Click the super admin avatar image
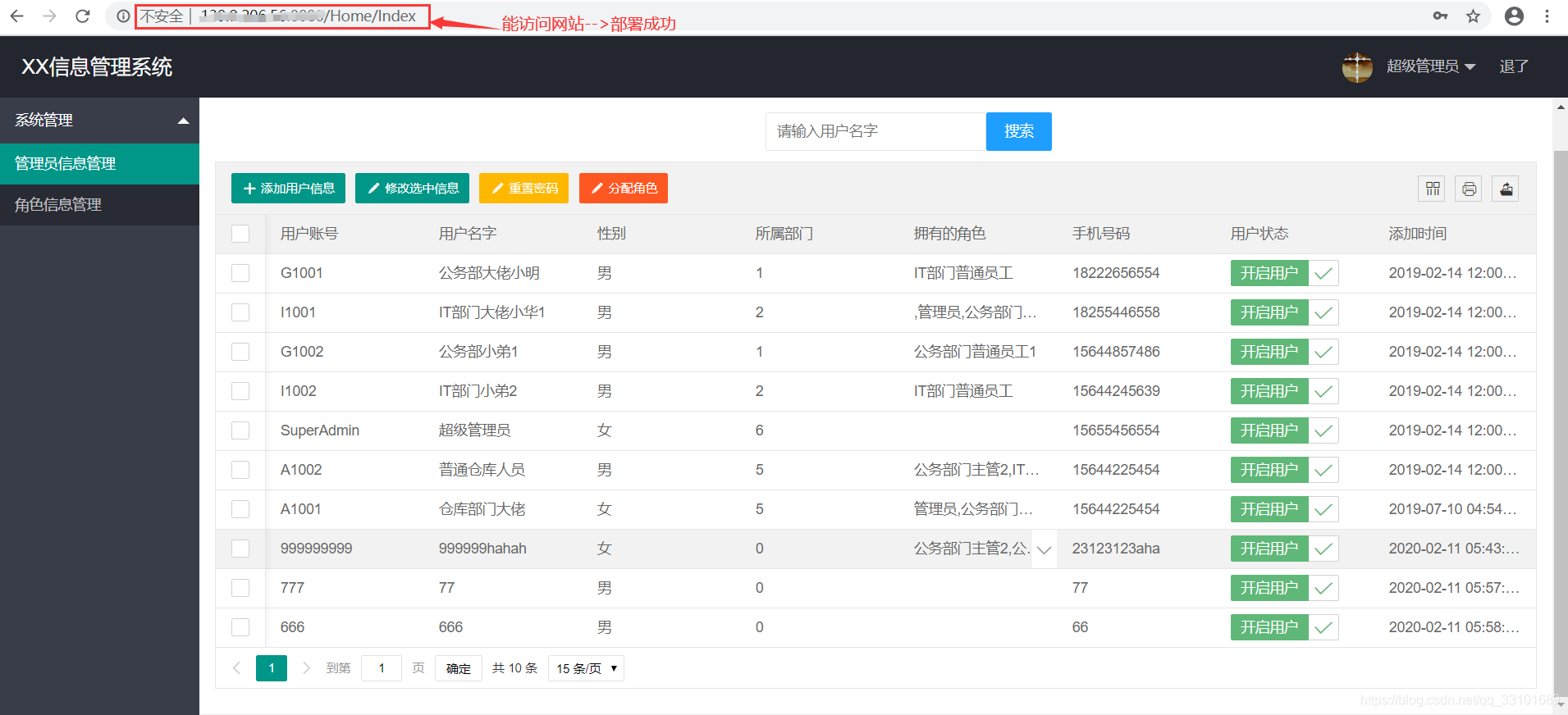Screen dimensions: 1568x715 click(1357, 67)
